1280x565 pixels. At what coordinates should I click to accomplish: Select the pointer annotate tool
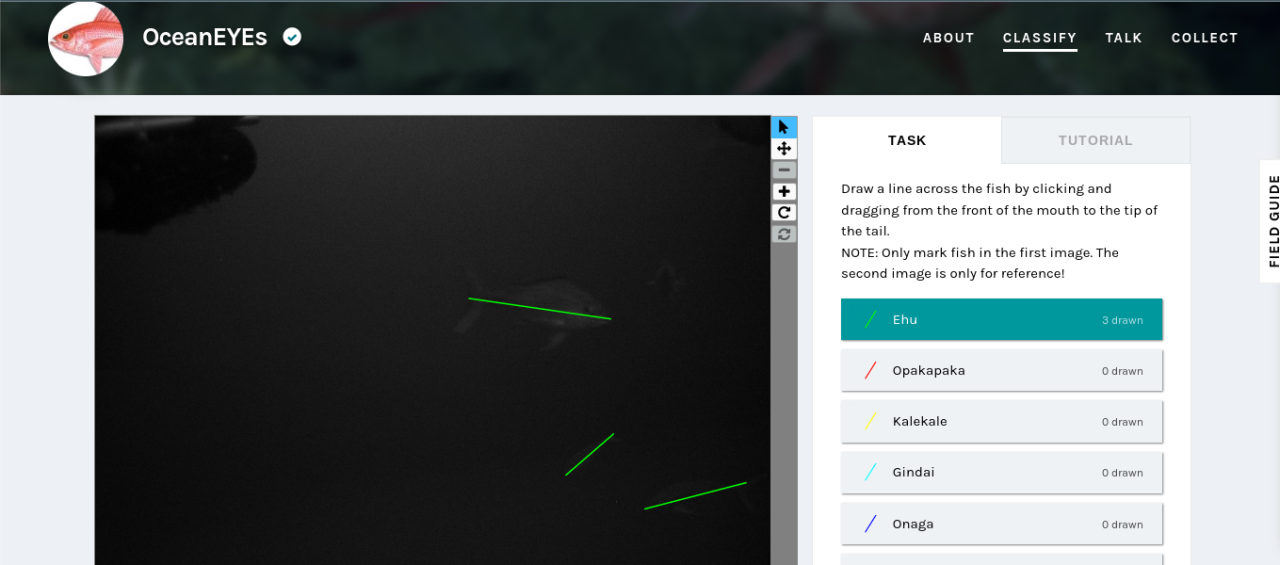784,127
